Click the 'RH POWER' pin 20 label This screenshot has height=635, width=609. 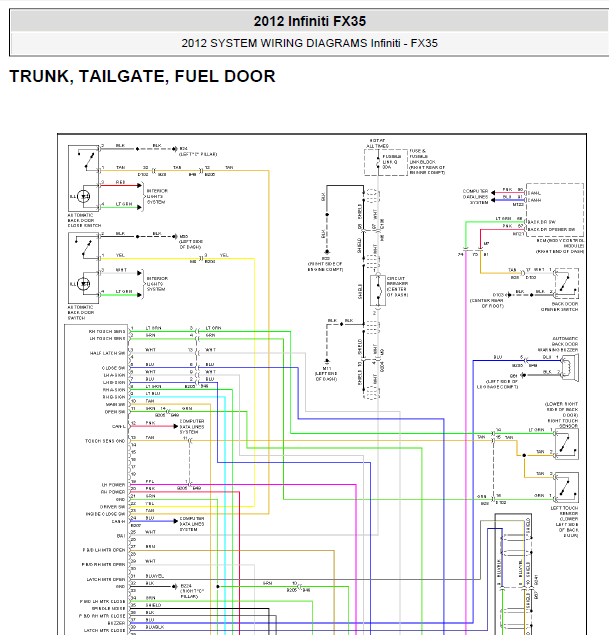tap(113, 492)
